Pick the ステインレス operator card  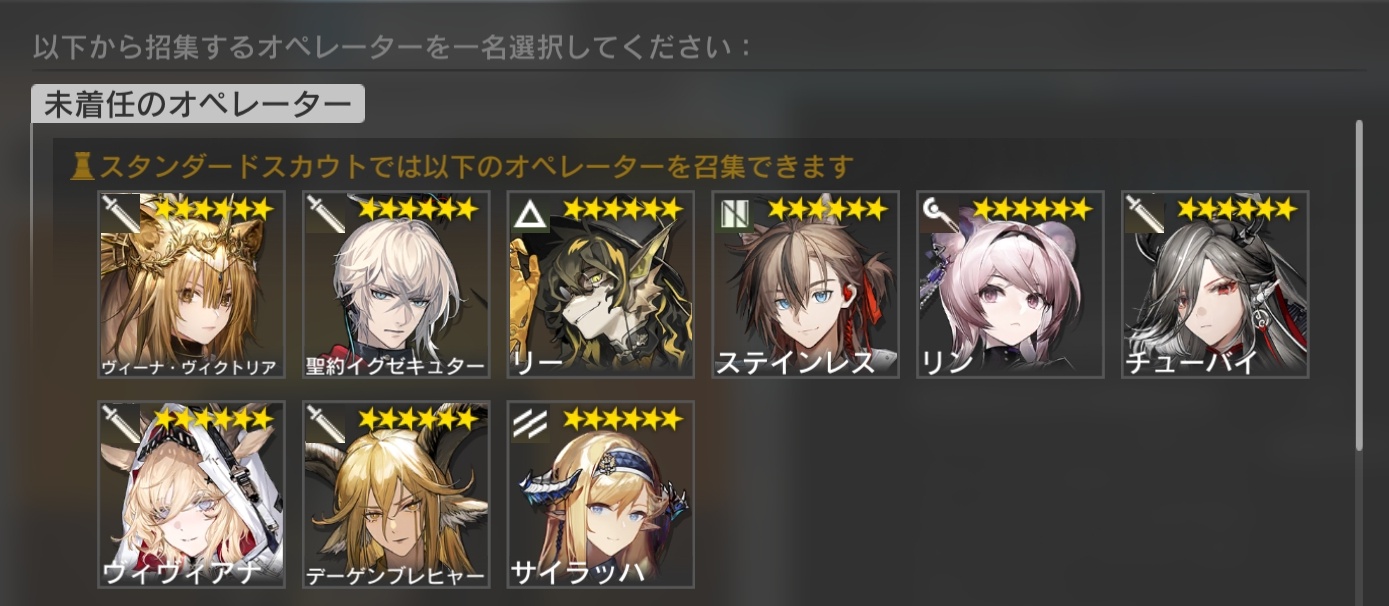(x=805, y=285)
